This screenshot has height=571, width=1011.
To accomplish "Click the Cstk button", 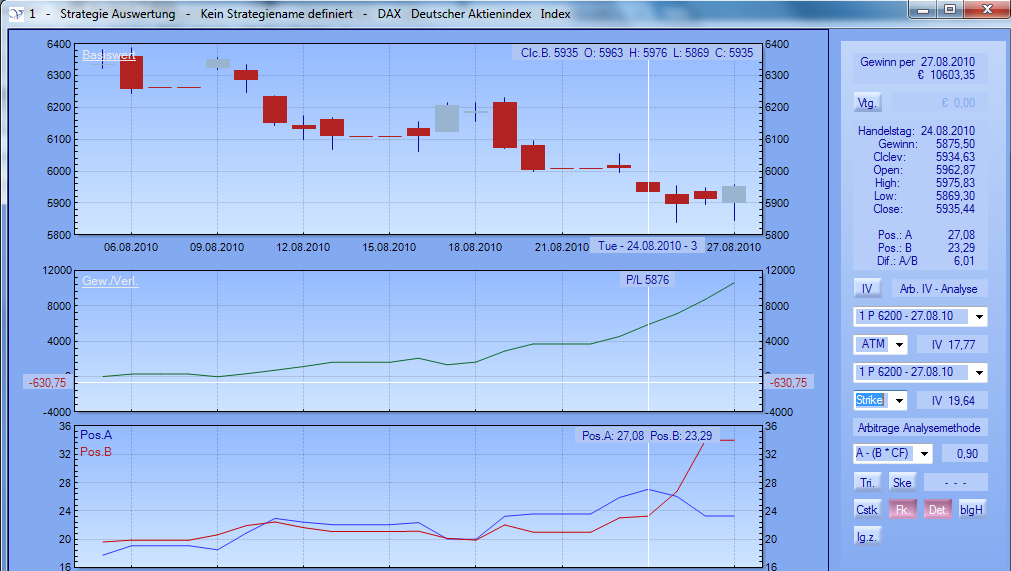I will tap(867, 508).
